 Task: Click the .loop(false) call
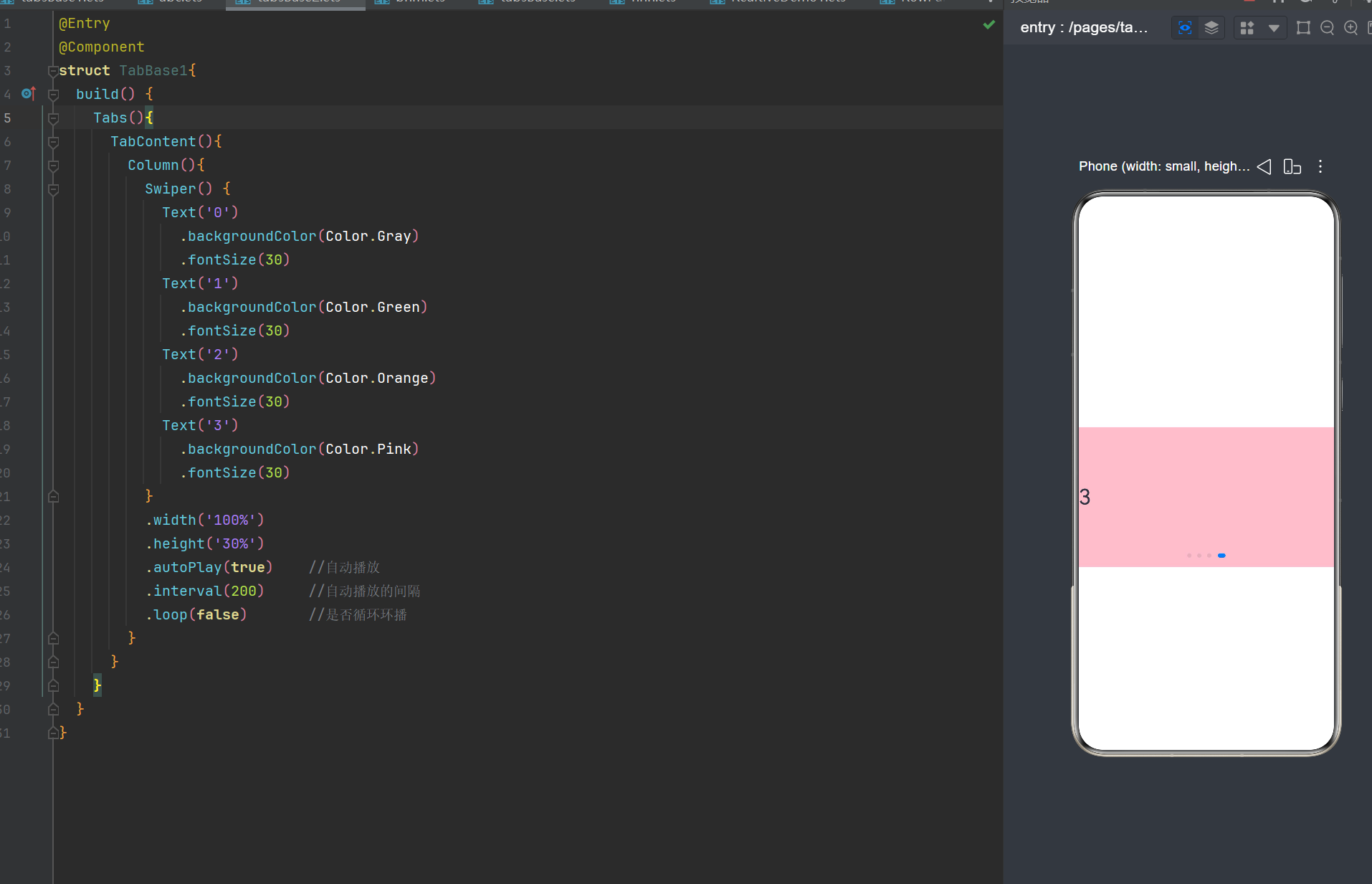coord(196,614)
